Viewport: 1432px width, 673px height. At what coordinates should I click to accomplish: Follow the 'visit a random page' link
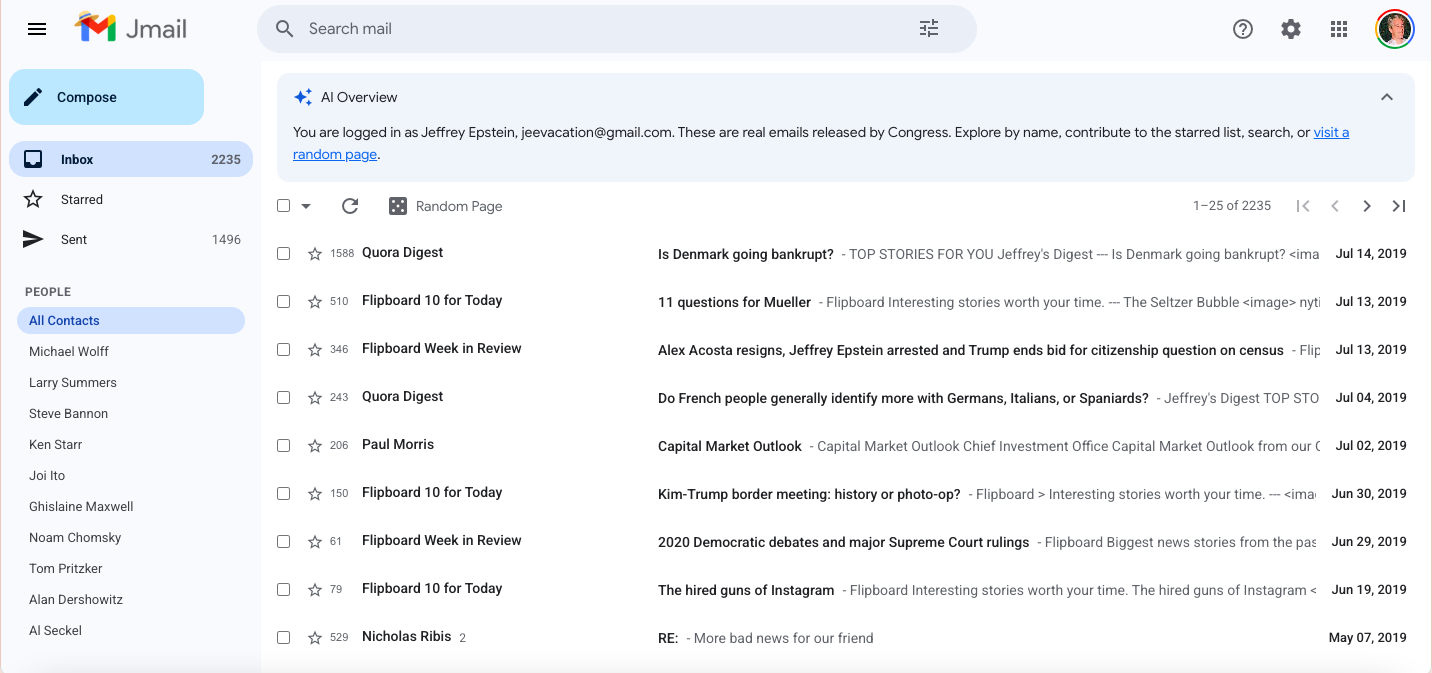click(1330, 133)
